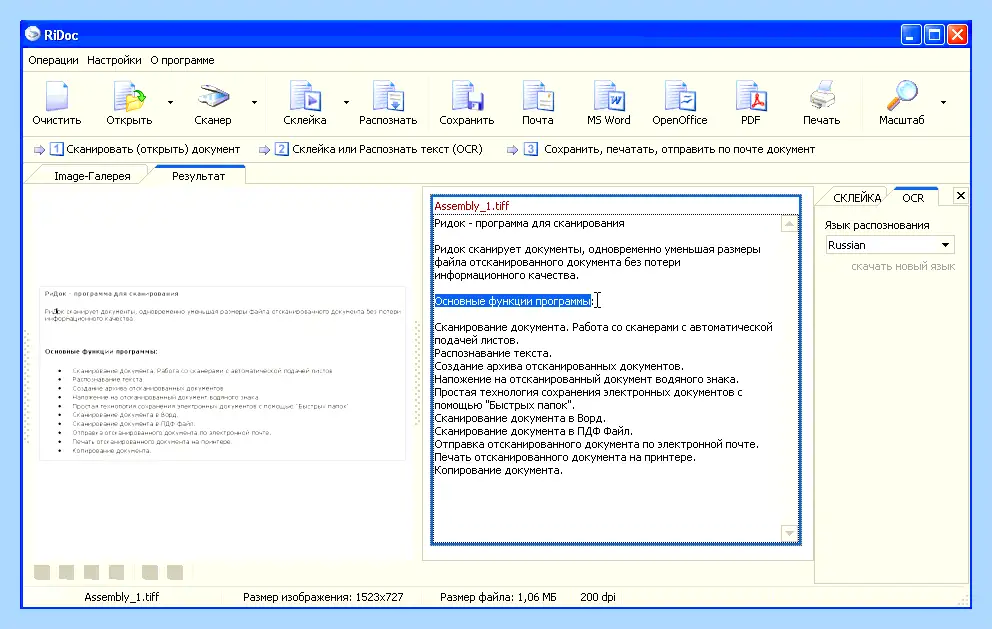Export document to PDF icon

pos(751,97)
